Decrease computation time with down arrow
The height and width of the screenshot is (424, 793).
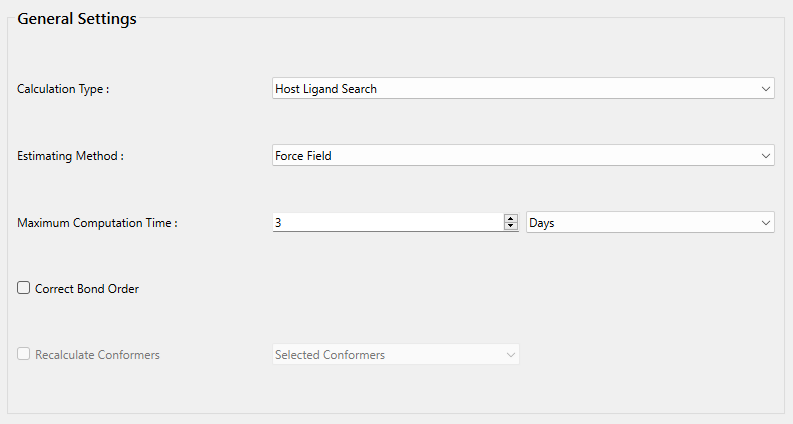(511, 227)
